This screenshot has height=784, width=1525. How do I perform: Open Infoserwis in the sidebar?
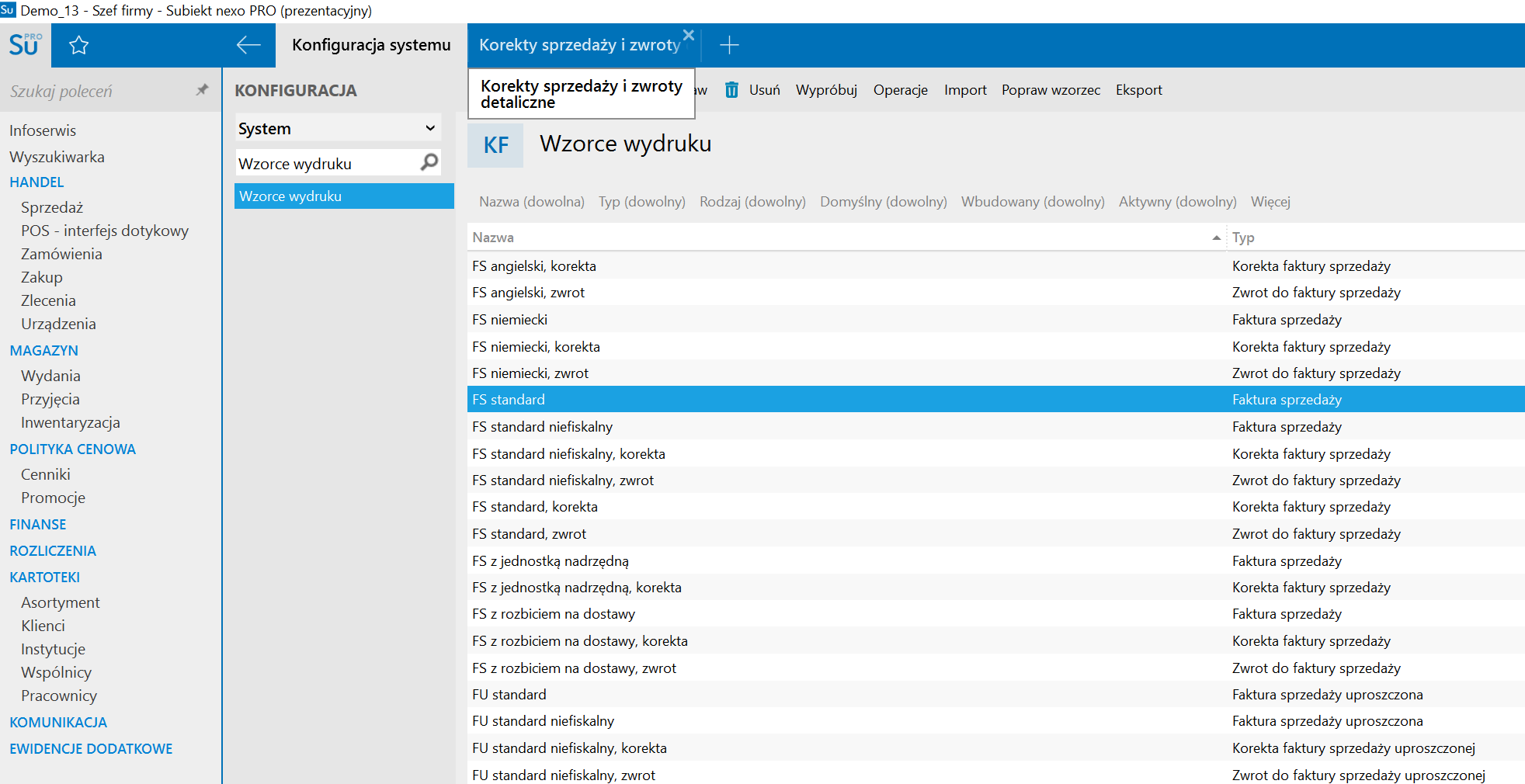pos(43,130)
